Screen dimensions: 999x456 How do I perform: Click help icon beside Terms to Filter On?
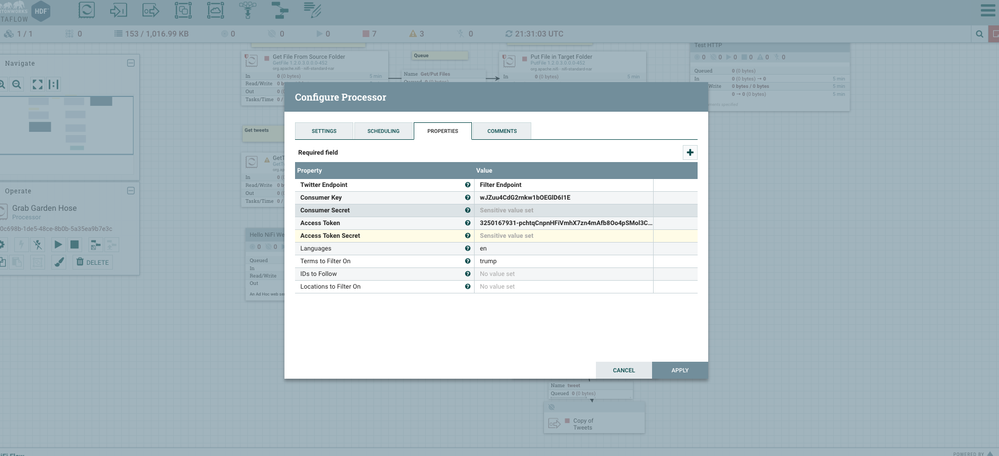click(x=467, y=261)
